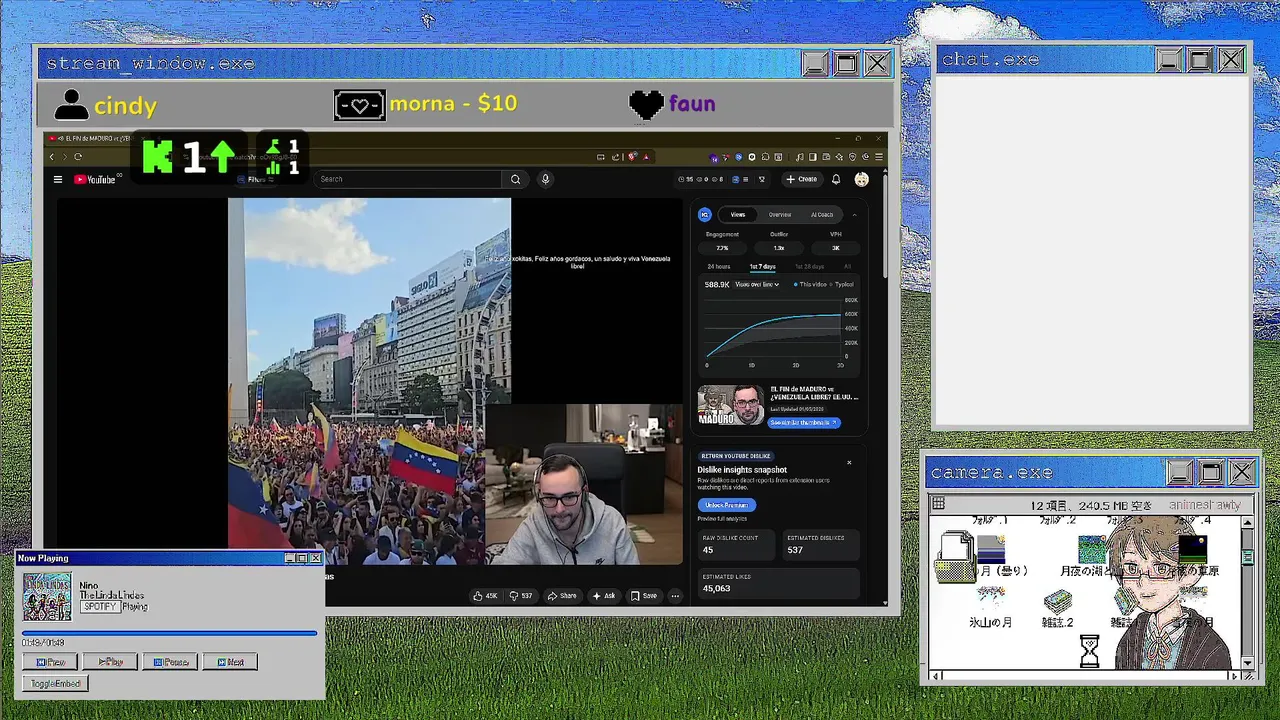Click See similar thumbnails button
The image size is (1280, 720).
point(804,422)
